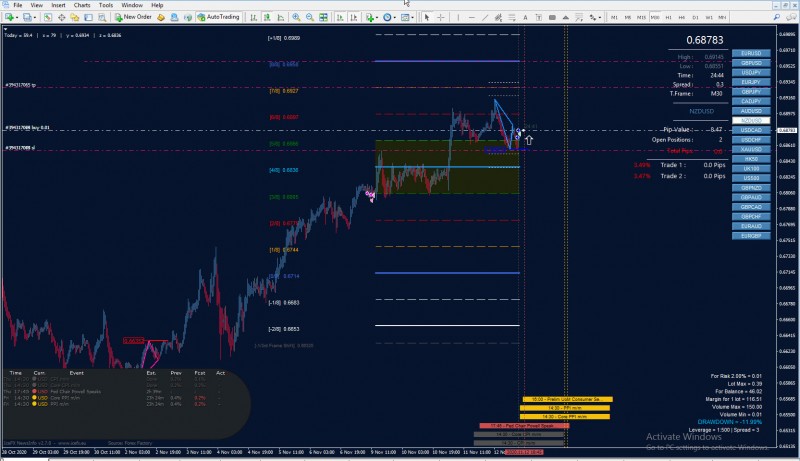
Task: Switch symbol to XAUUSD button
Action: tap(751, 149)
